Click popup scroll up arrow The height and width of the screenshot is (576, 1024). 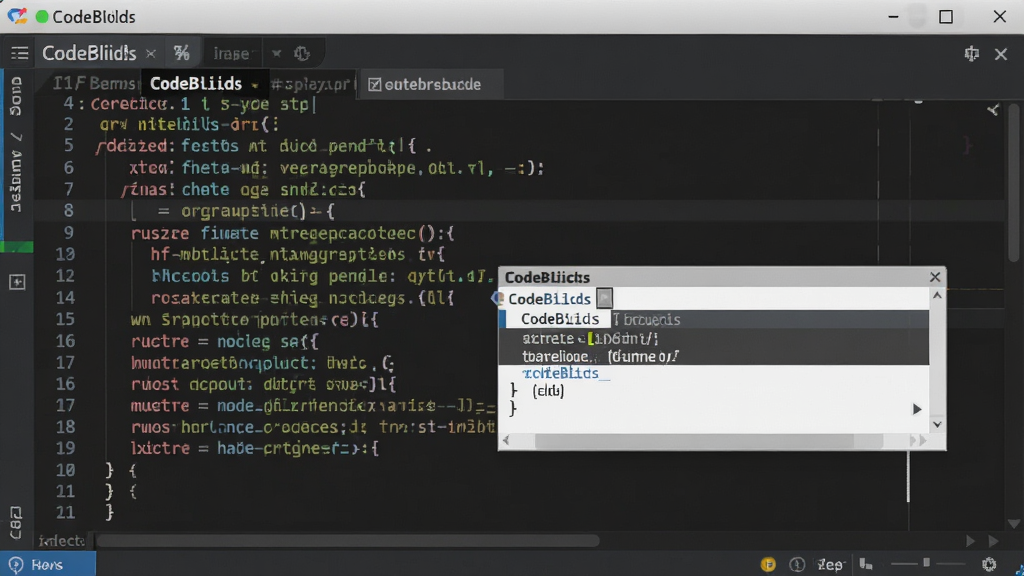[x=937, y=296]
